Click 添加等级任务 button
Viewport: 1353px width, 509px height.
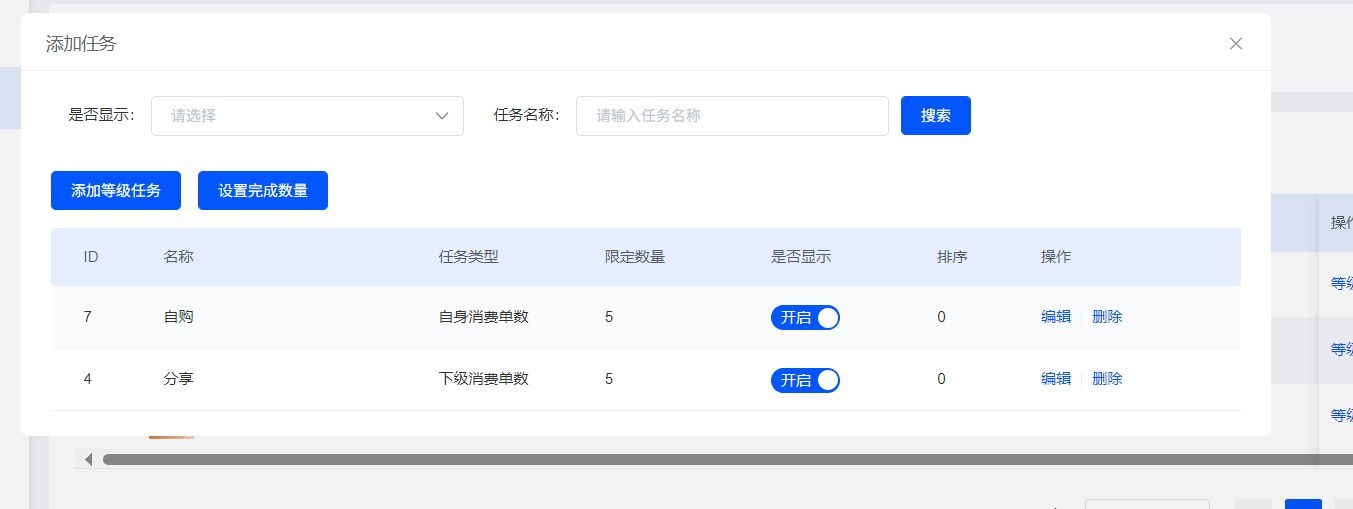point(116,191)
